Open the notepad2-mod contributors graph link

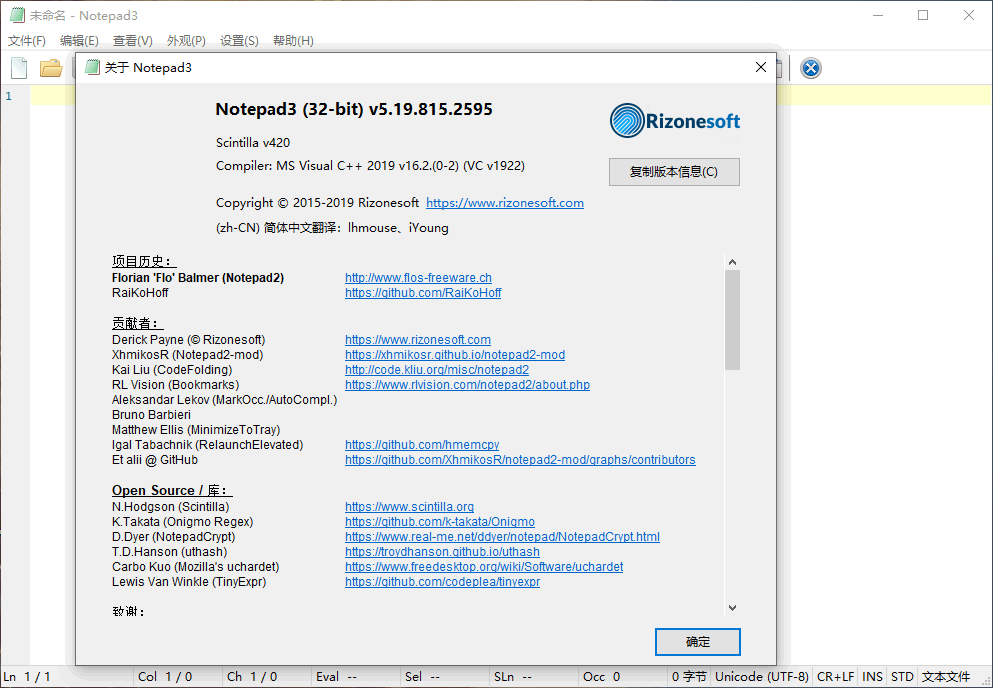[520, 460]
